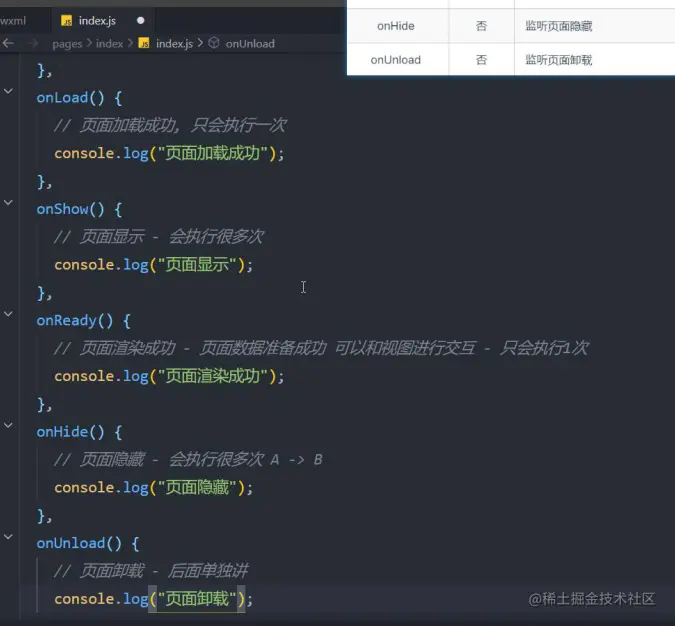Click the comment '页面卸载 - 后面单独讲'
The height and width of the screenshot is (626, 675).
click(x=151, y=571)
